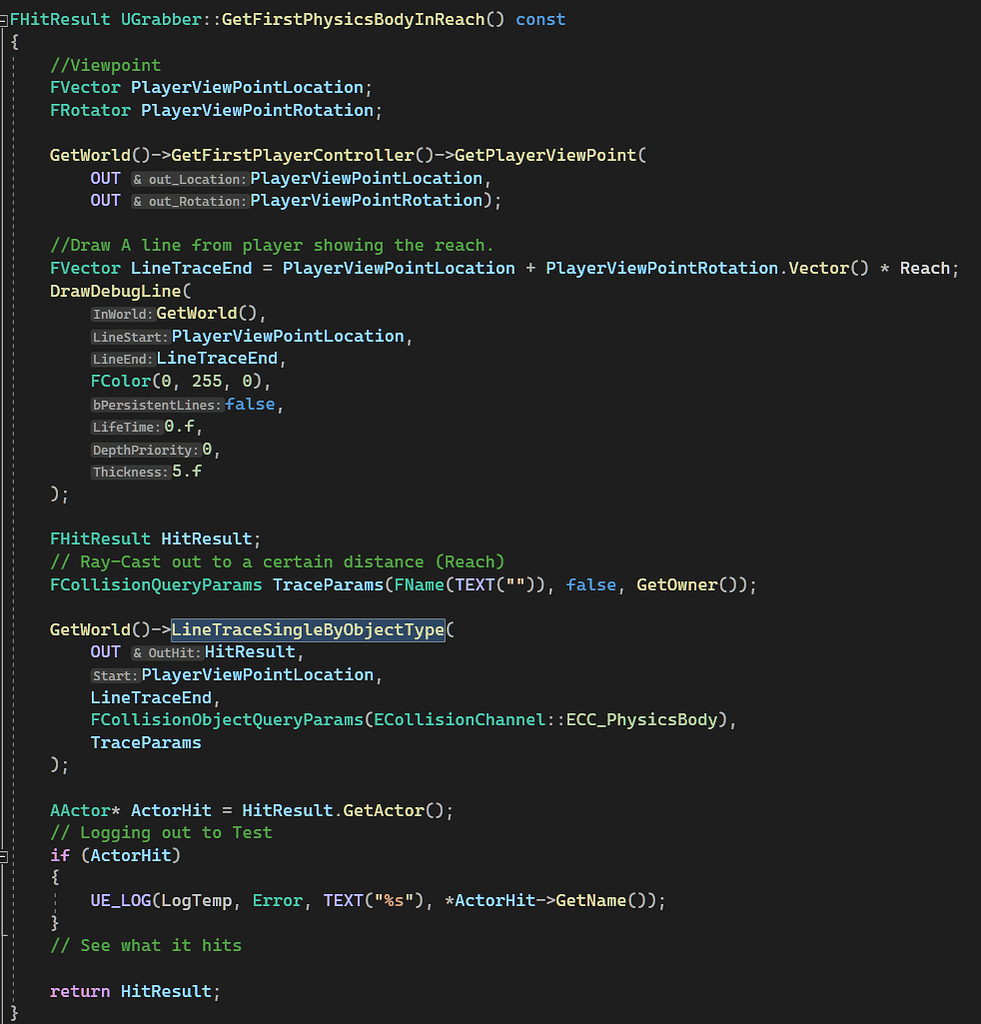Click the OutHit parameter hint label
The height and width of the screenshot is (1024, 981).
click(x=168, y=652)
